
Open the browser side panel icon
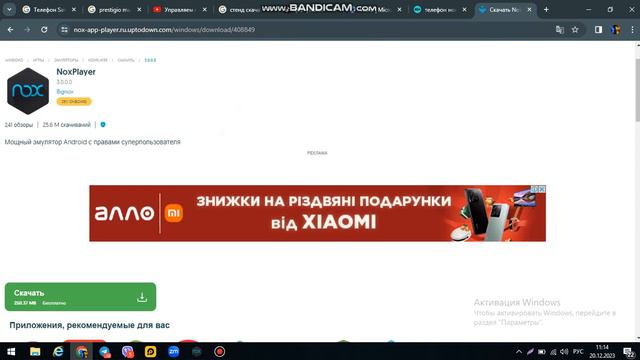[598, 29]
